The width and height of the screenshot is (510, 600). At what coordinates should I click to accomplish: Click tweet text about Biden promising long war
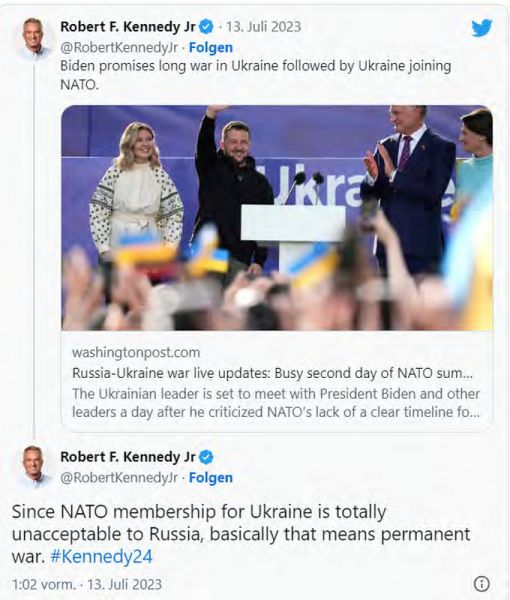point(256,75)
